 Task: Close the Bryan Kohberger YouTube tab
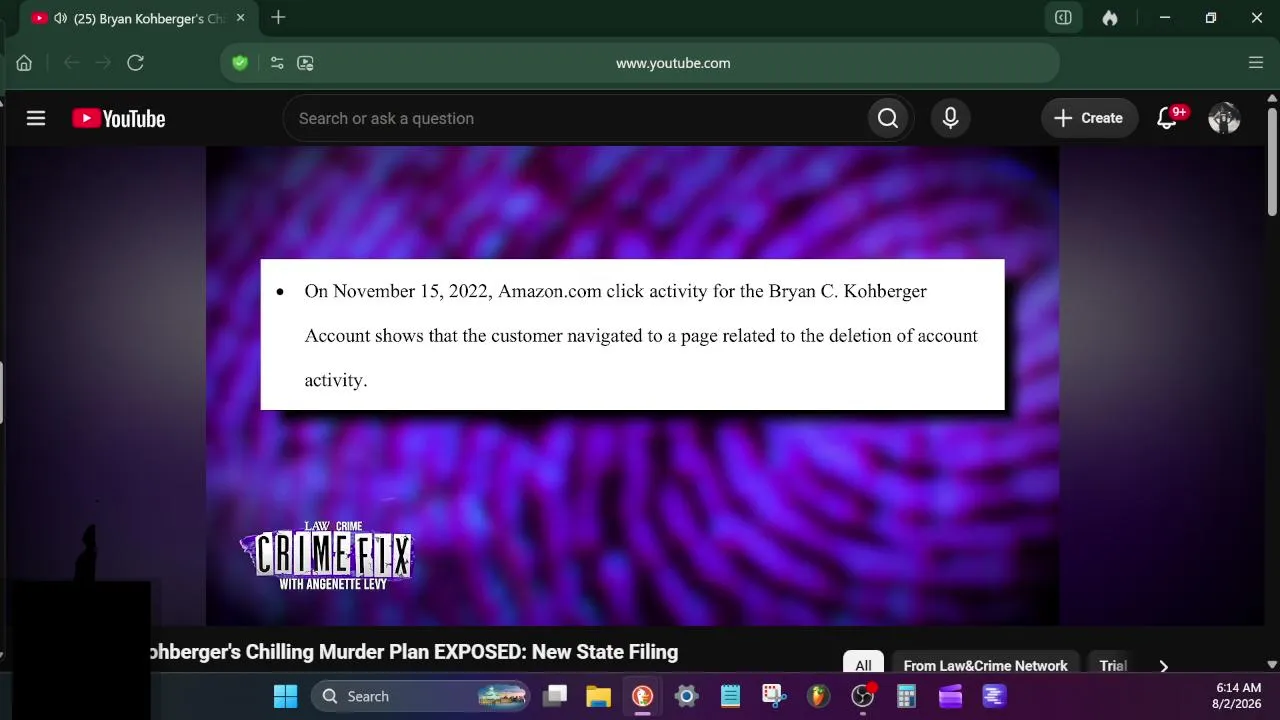pos(240,18)
